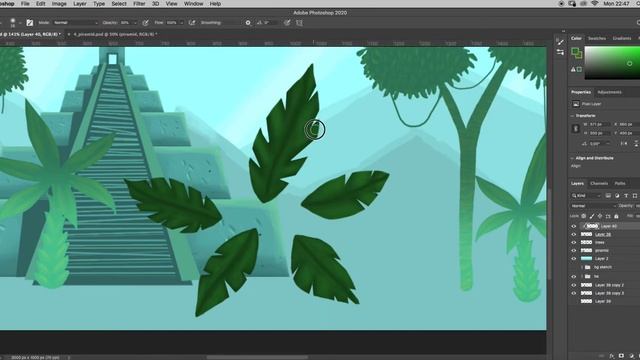This screenshot has width=640, height=360.
Task: Hide Layer 40 with its eye icon
Action: coord(573,226)
